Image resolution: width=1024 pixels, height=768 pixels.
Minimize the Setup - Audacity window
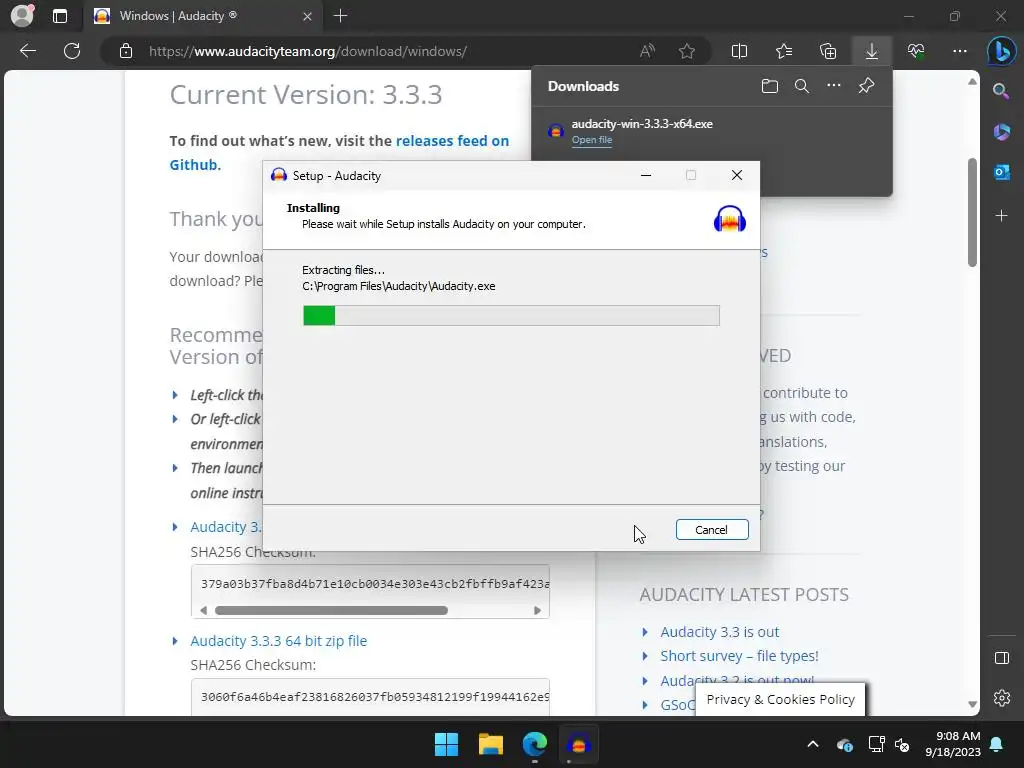pos(646,175)
